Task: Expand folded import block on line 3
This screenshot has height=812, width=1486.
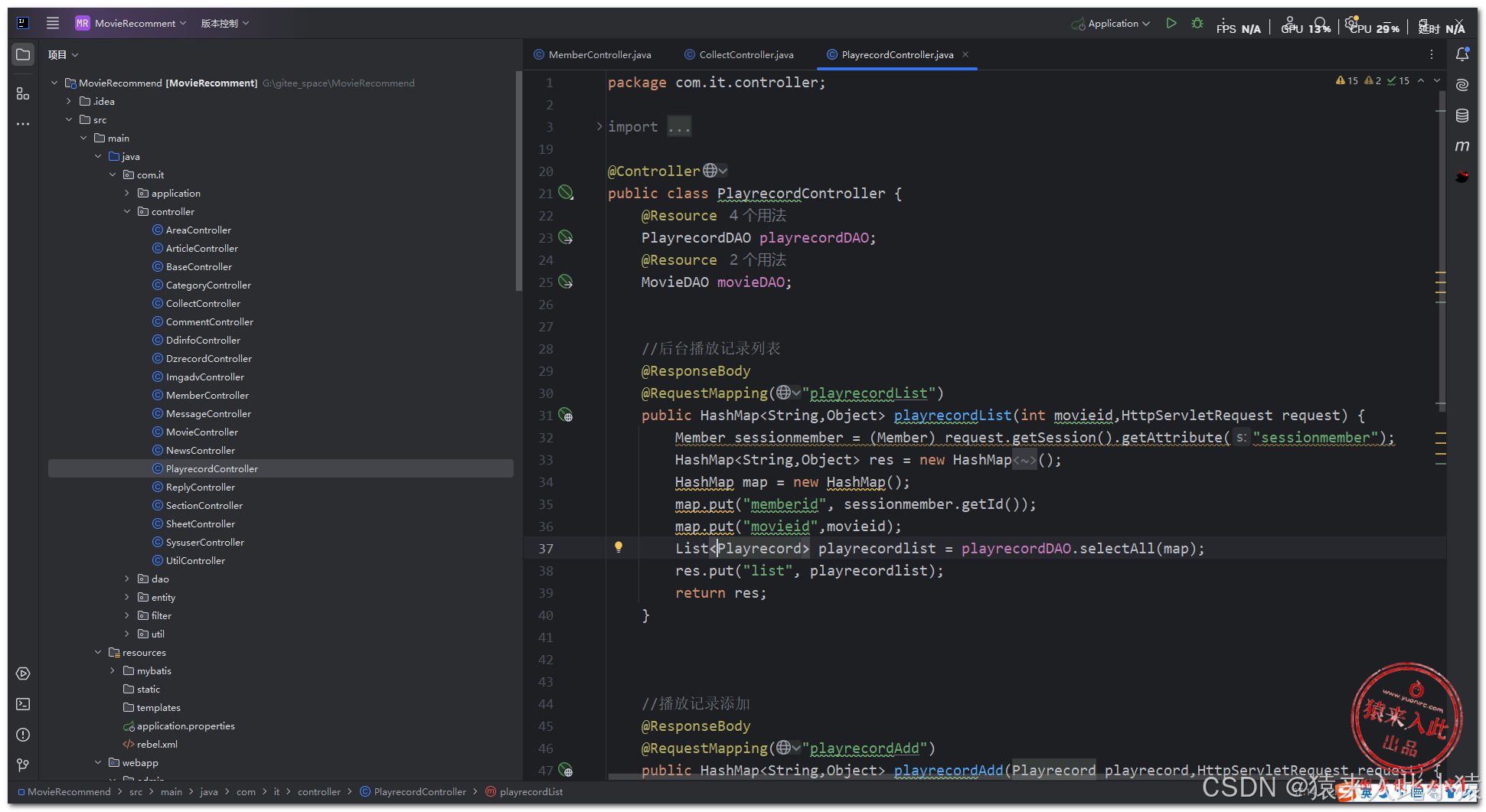Action: pos(599,126)
